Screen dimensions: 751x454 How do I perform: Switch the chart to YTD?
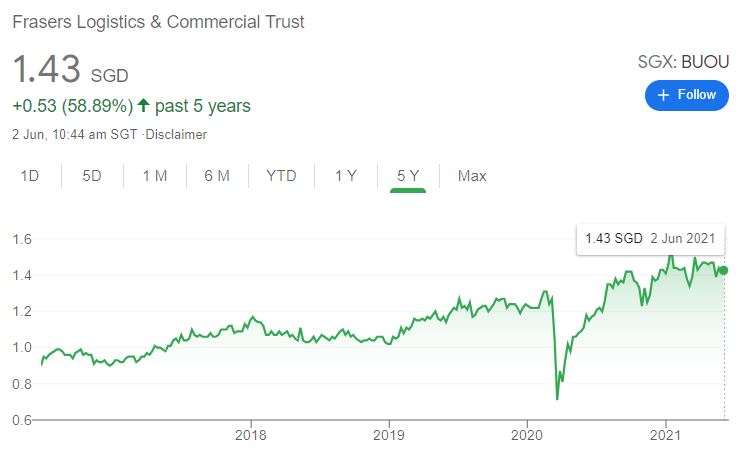[281, 176]
